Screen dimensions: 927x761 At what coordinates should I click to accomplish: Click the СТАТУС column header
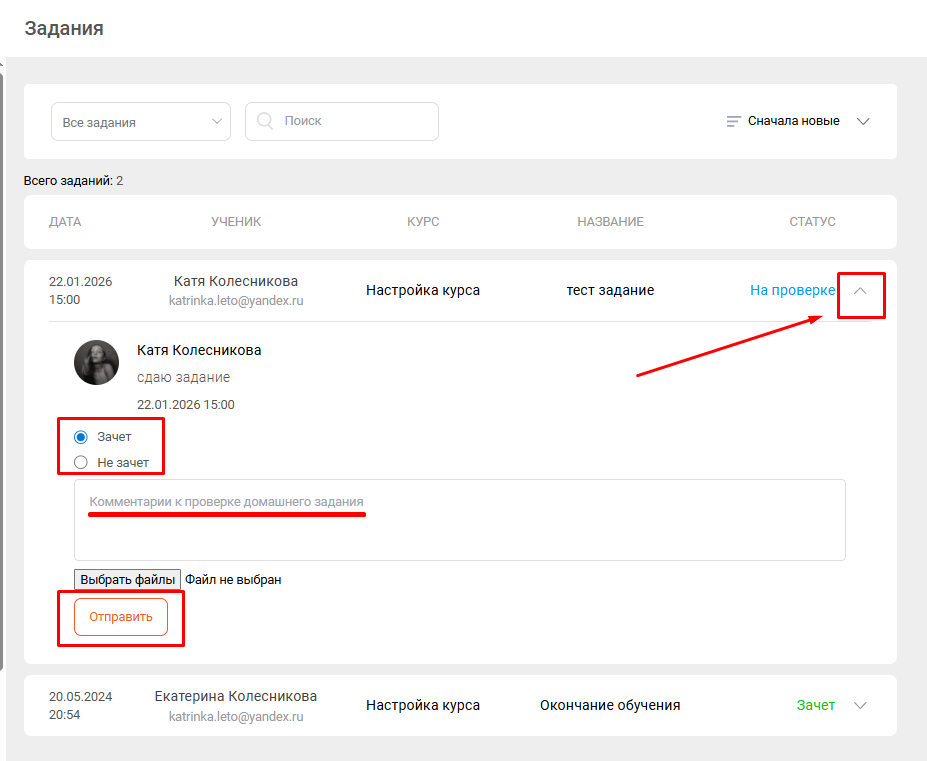point(812,222)
